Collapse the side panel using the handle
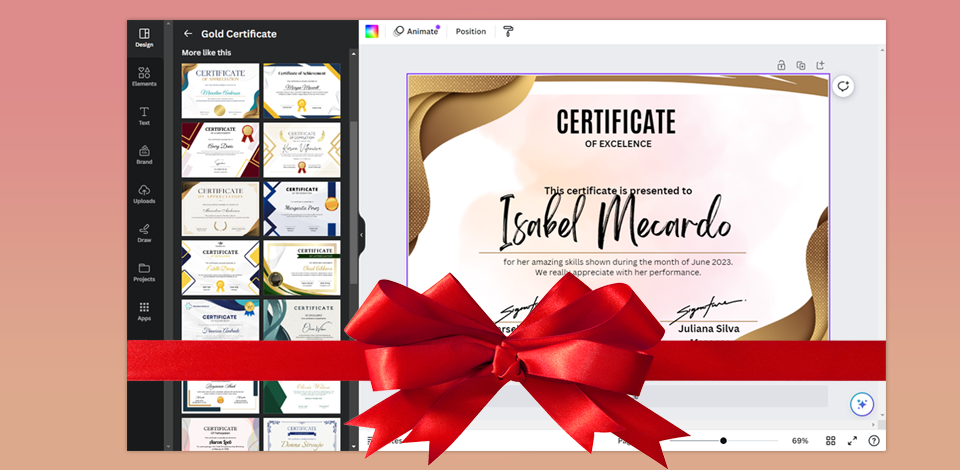Screen dimensions: 960x470 [x=361, y=235]
